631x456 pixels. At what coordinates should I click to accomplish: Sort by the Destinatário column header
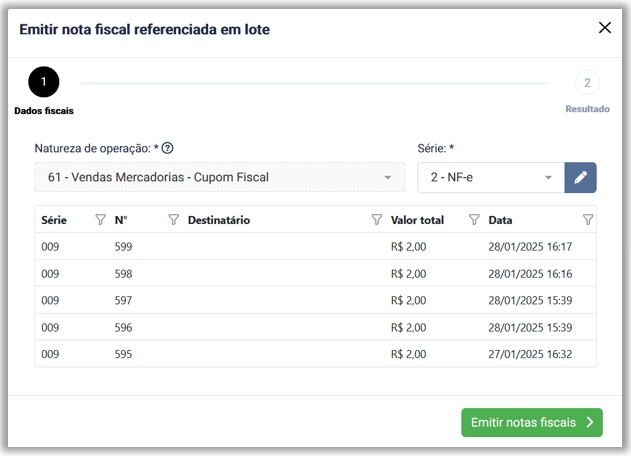point(219,220)
